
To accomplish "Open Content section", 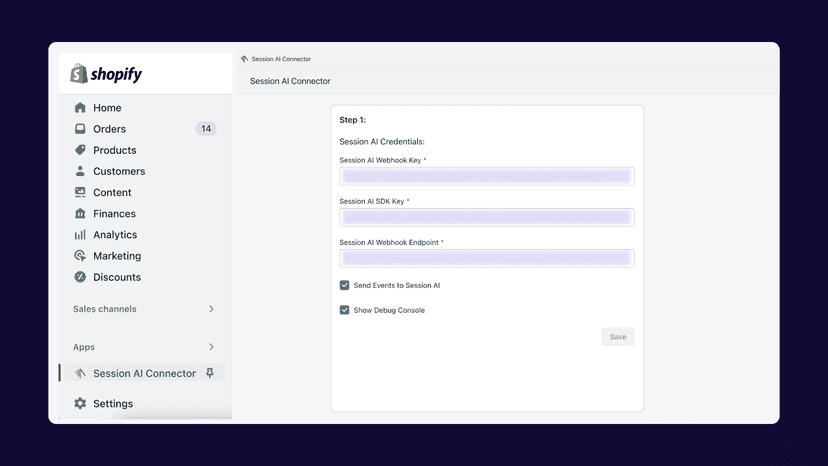I will (x=112, y=192).
